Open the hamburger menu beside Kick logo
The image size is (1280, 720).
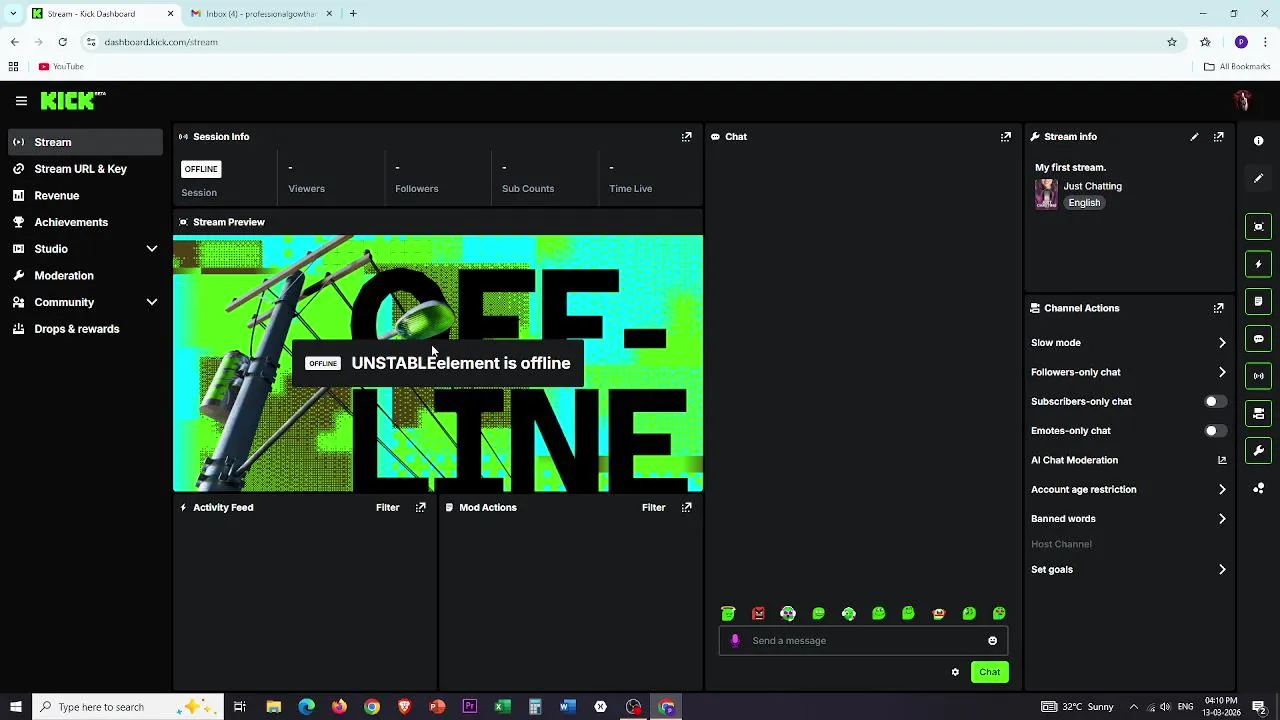(21, 101)
